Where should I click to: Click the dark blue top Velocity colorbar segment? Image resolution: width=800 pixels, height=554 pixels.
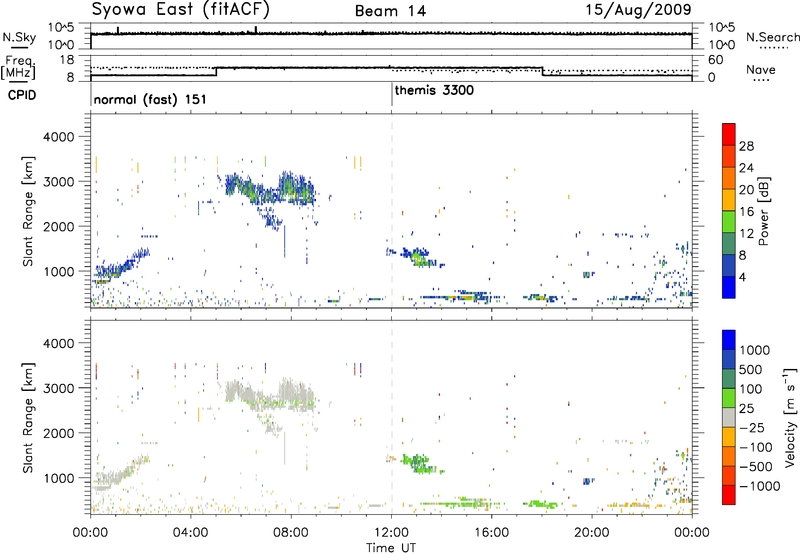(x=729, y=340)
